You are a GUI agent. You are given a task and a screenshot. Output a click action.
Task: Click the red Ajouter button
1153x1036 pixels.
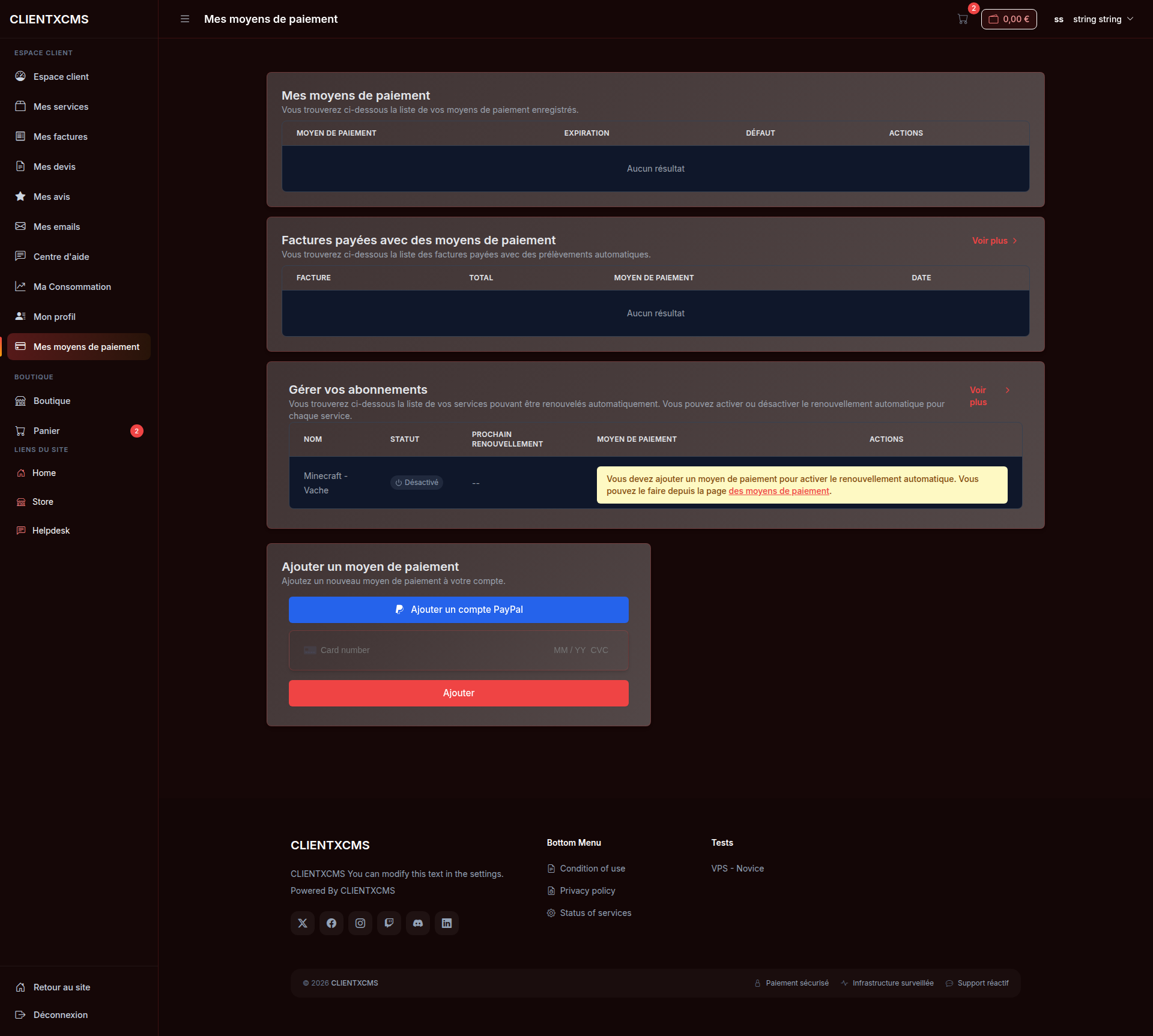coord(459,693)
